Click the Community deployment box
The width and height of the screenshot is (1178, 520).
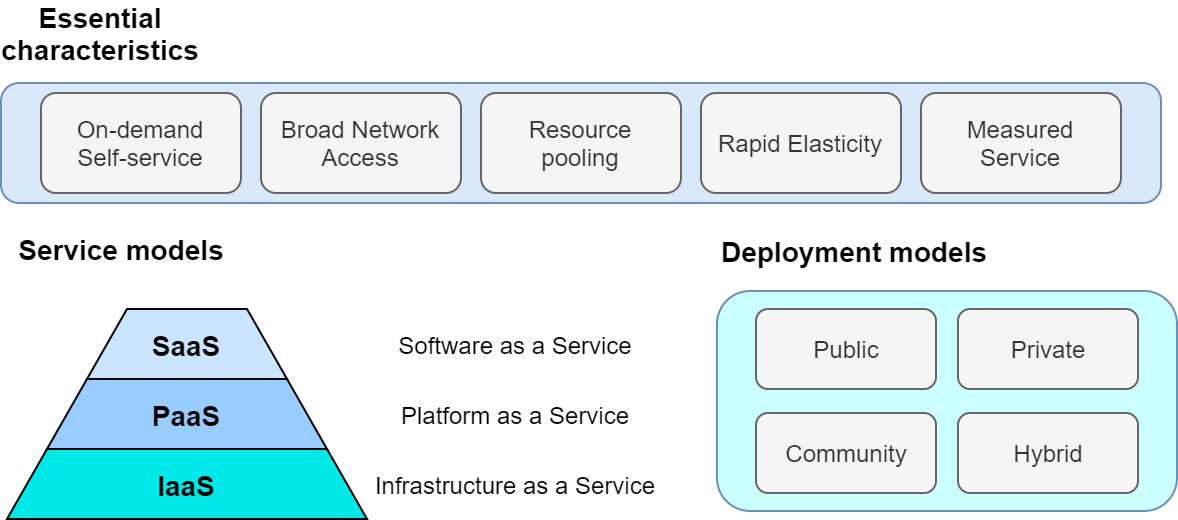tap(845, 453)
